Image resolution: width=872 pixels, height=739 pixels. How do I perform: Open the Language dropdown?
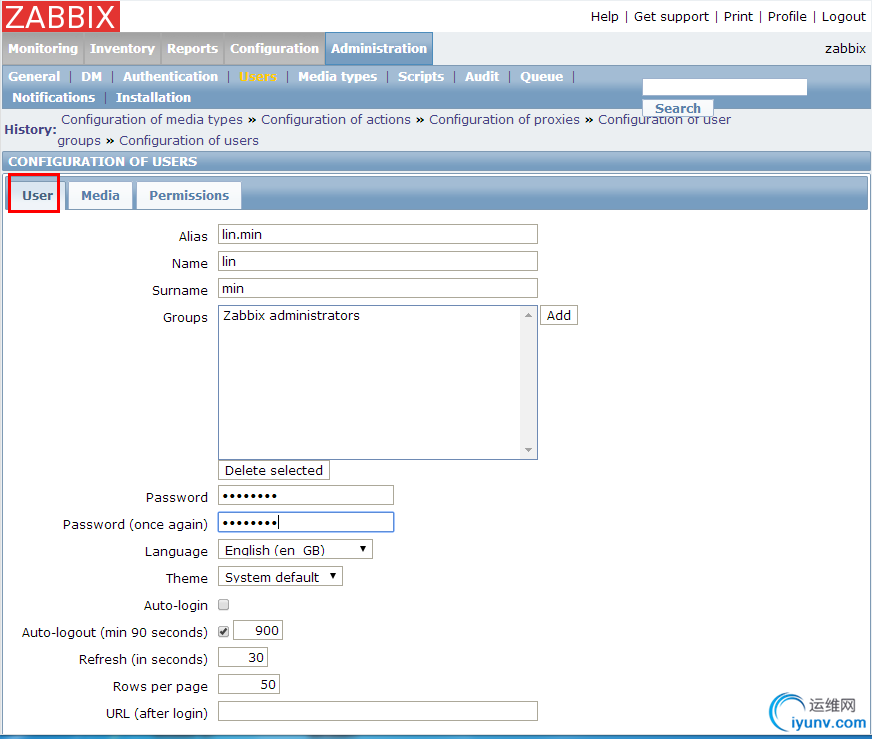click(295, 549)
